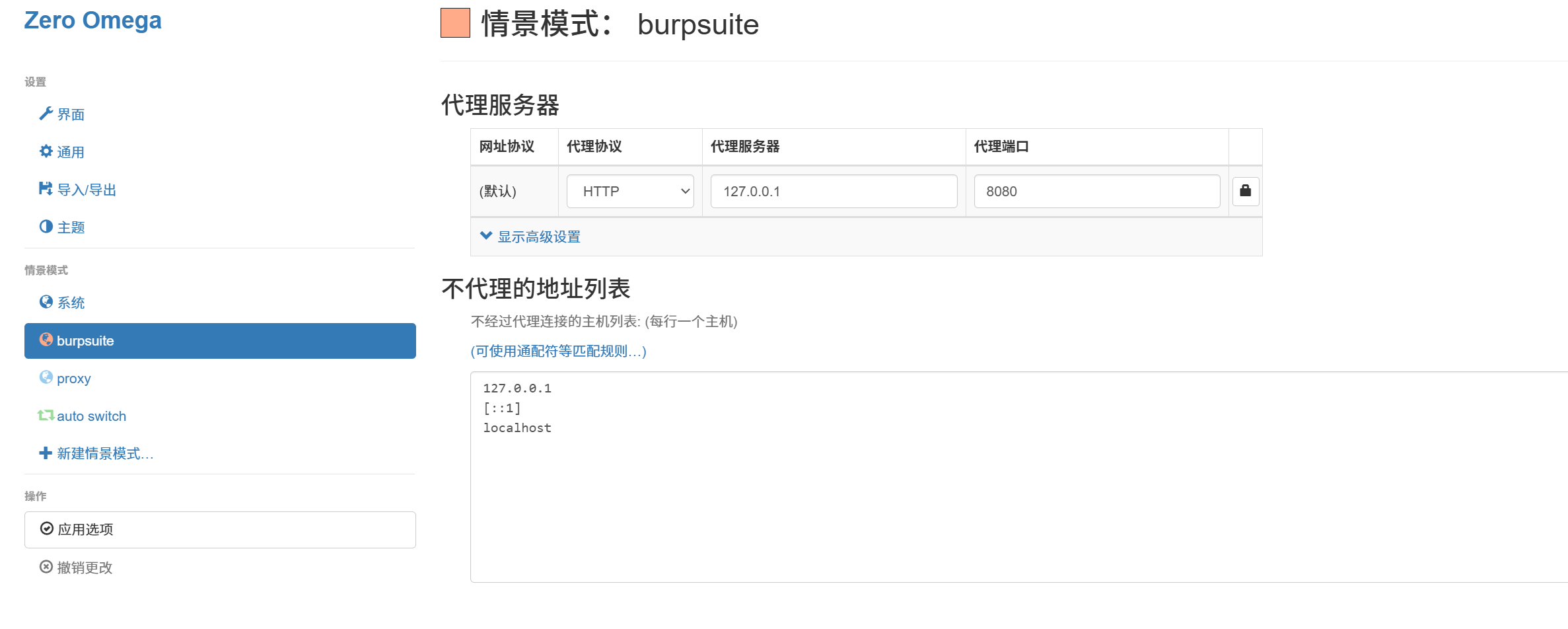Click the localhost entry in bypass list

[x=517, y=427]
